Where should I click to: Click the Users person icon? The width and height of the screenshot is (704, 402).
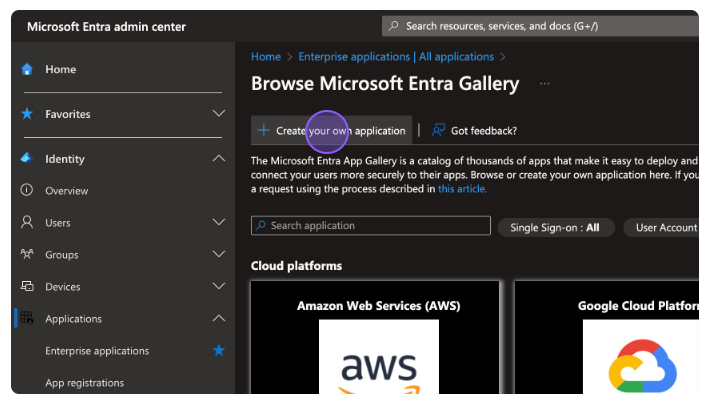coord(27,222)
